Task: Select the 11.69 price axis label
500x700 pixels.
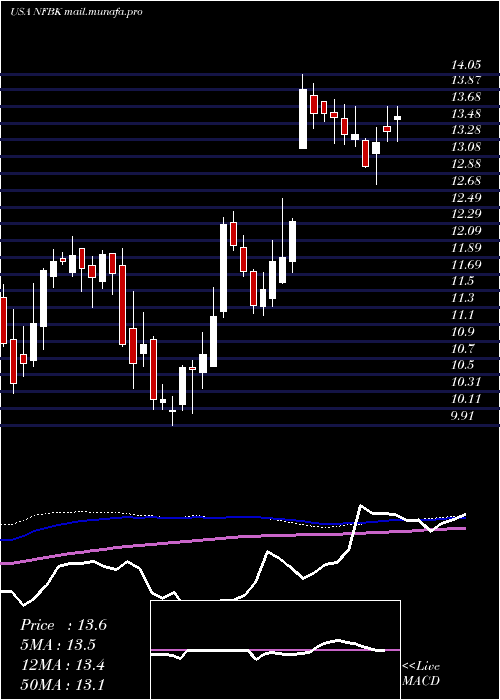Action: [466, 265]
